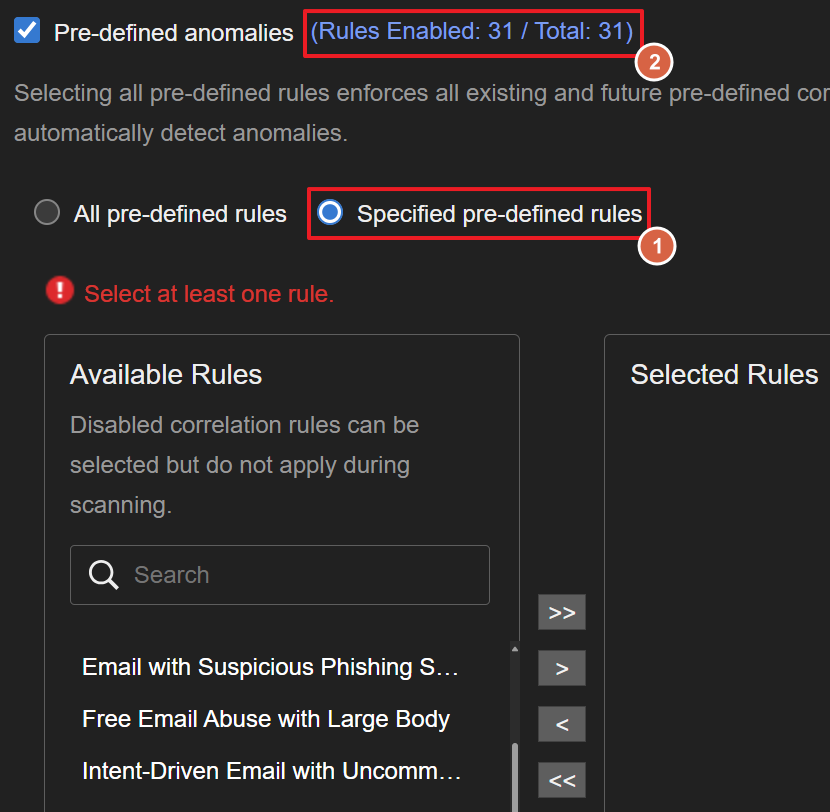This screenshot has height=812, width=830.
Task: Click the Selected Rules panel heading
Action: 724,375
